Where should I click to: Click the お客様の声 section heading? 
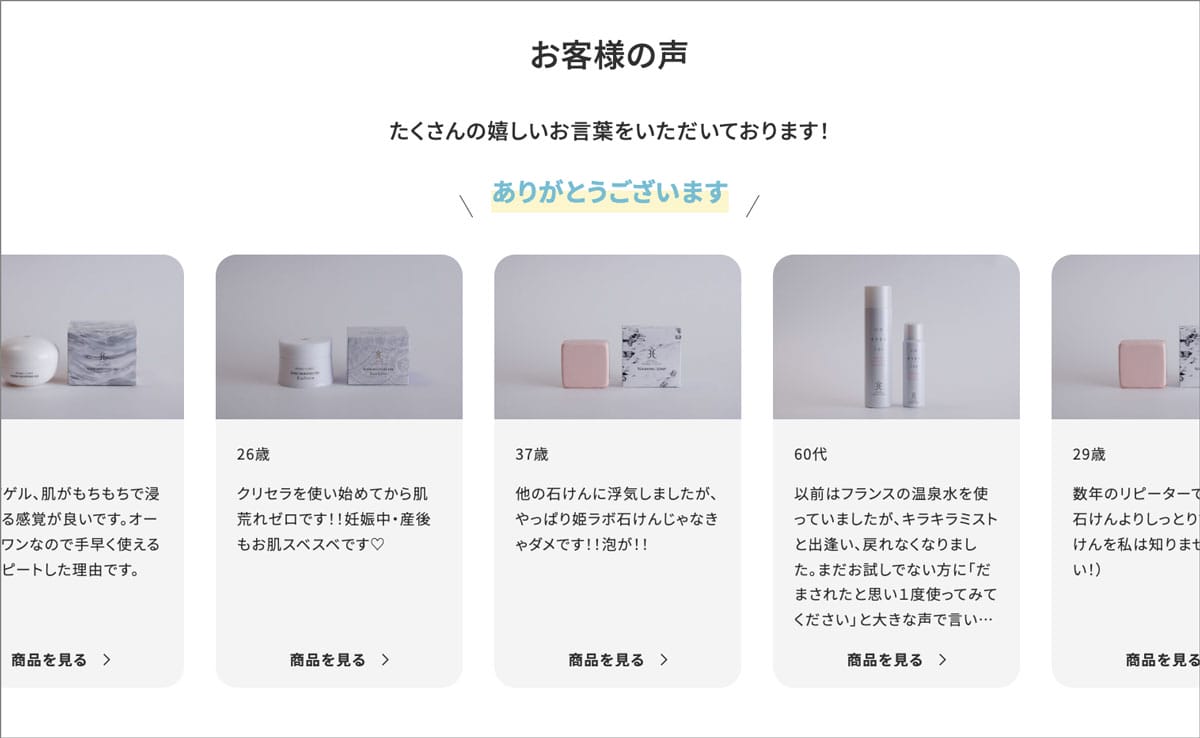(x=609, y=55)
